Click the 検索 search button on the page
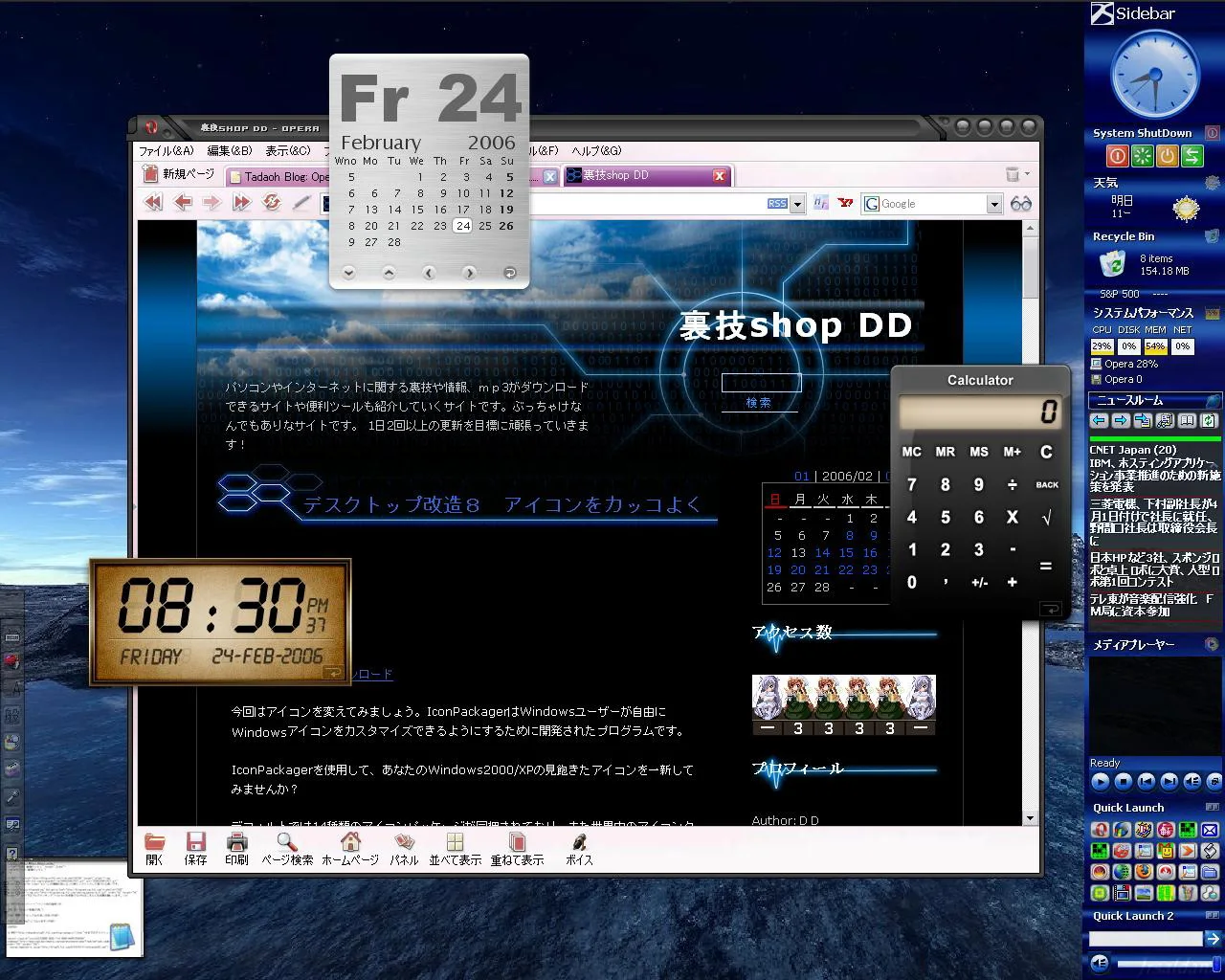This screenshot has height=980, width=1225. 758,403
